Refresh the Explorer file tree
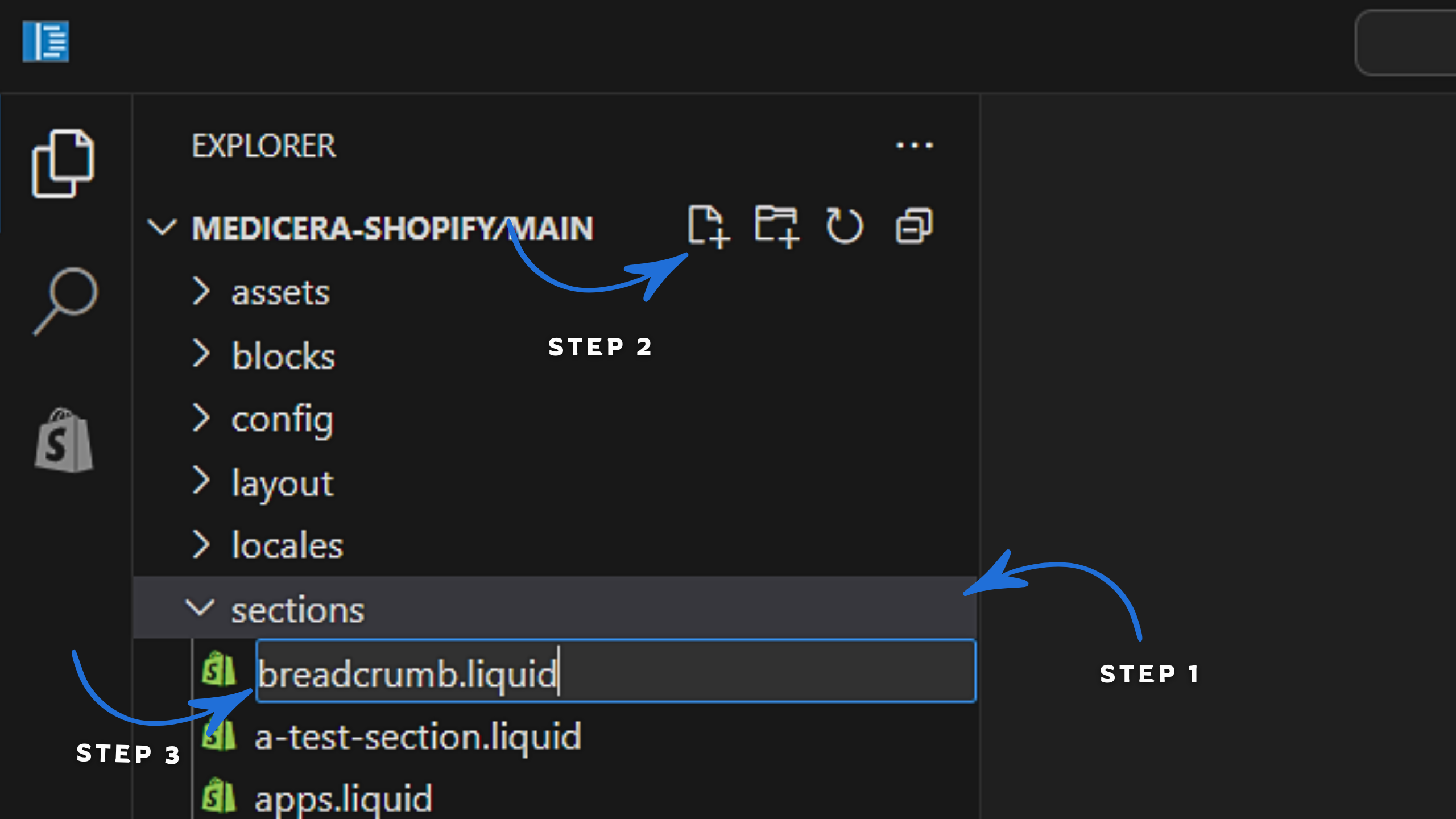 pos(845,226)
